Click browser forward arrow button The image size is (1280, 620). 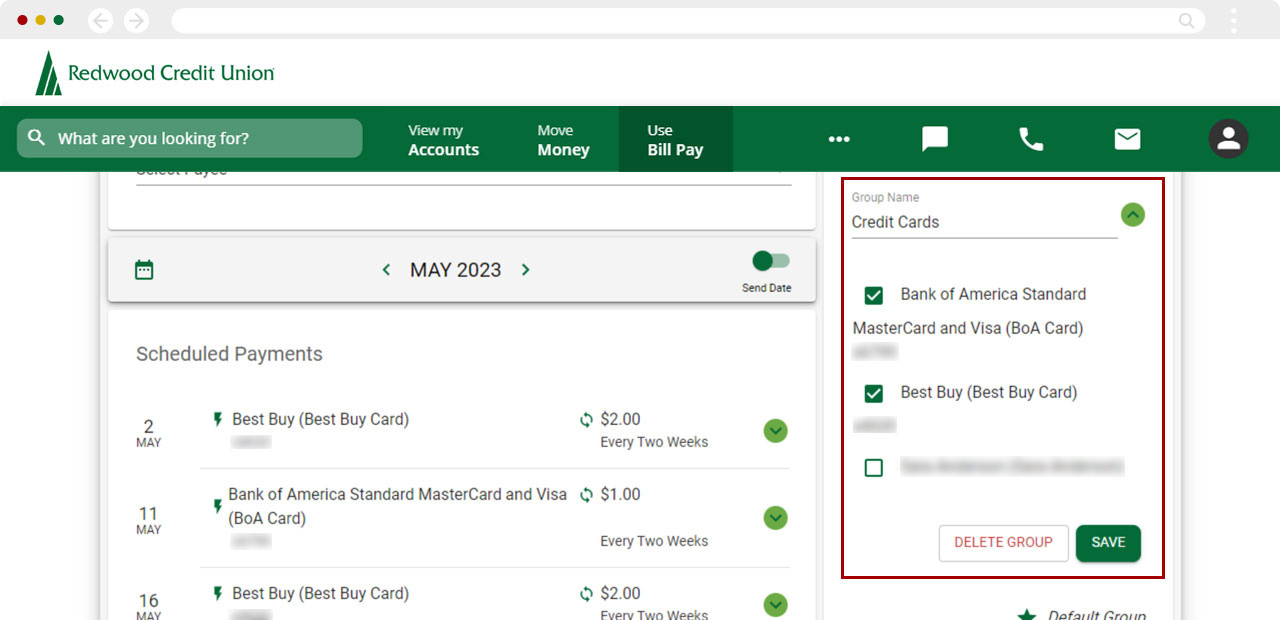[x=136, y=20]
